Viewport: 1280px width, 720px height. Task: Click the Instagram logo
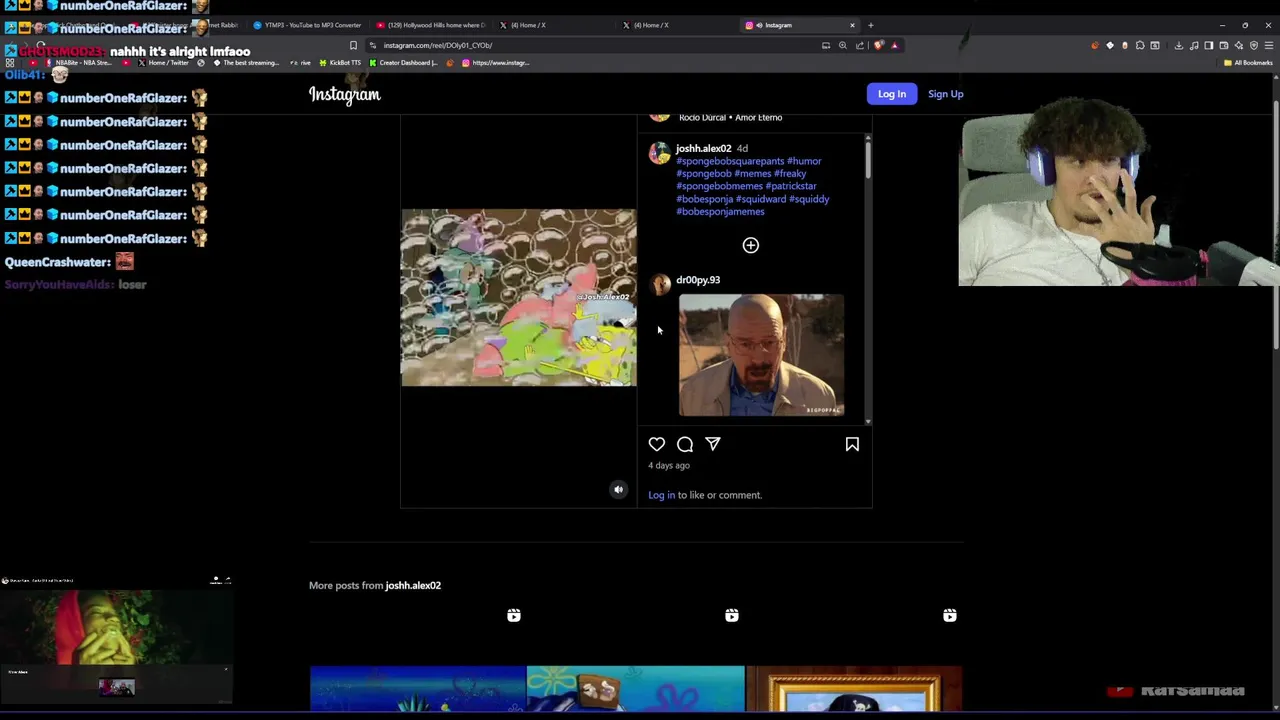344,94
